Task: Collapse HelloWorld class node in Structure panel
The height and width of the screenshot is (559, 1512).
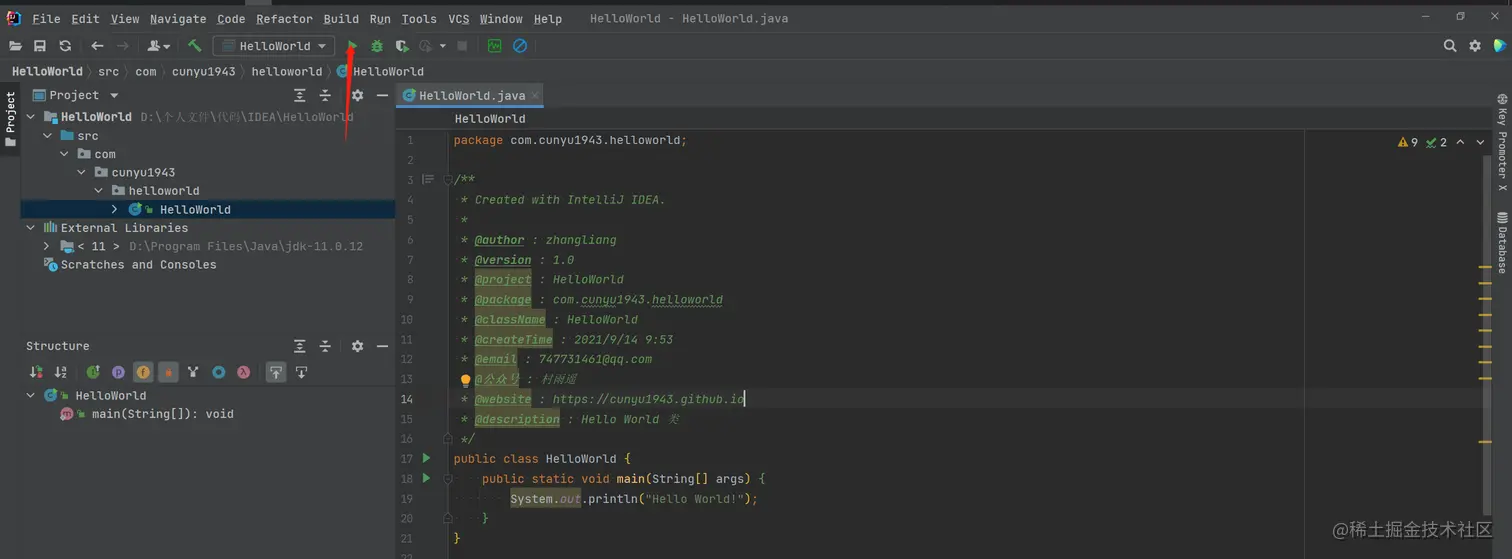Action: [x=30, y=395]
